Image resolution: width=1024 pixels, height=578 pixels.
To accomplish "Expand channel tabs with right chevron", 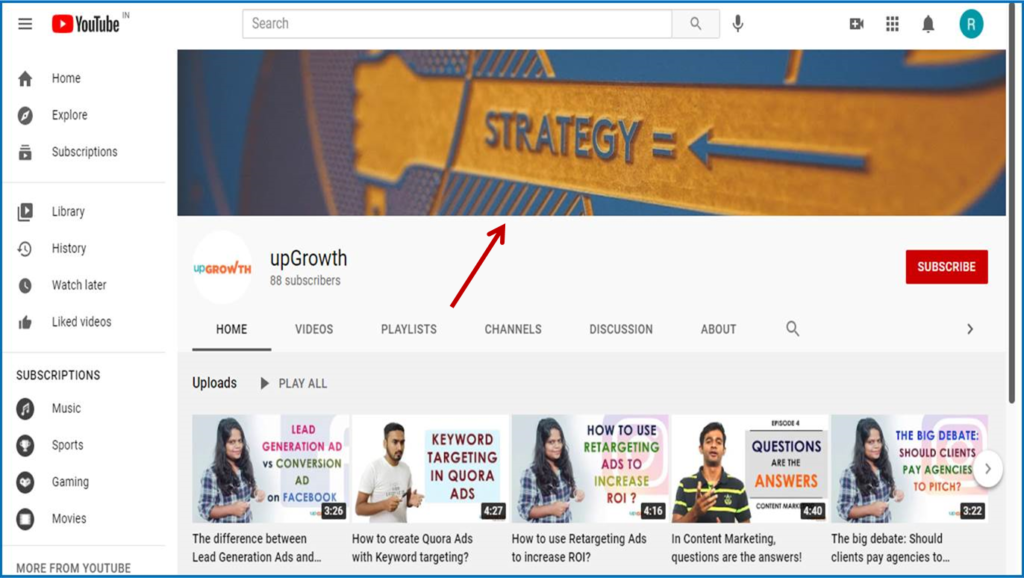I will 970,329.
